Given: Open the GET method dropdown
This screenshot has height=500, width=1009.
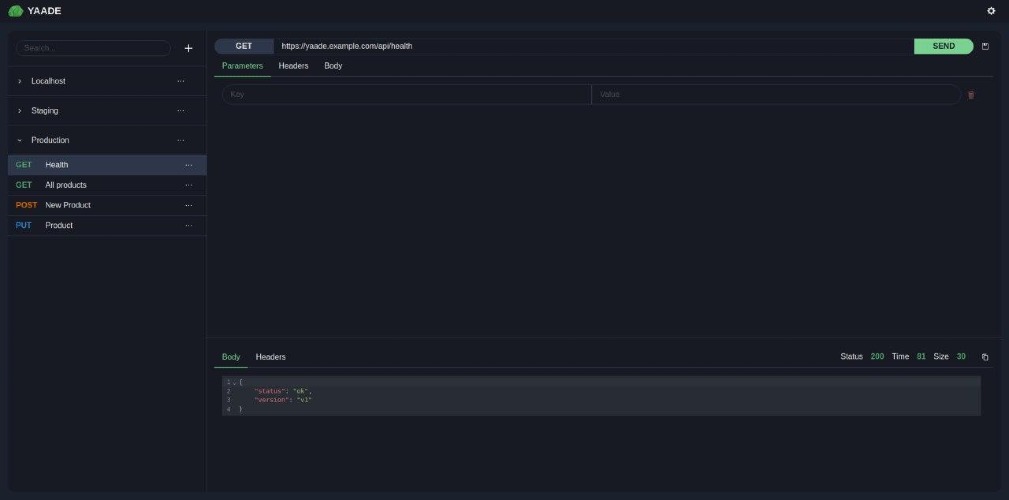Looking at the screenshot, I should coord(244,46).
